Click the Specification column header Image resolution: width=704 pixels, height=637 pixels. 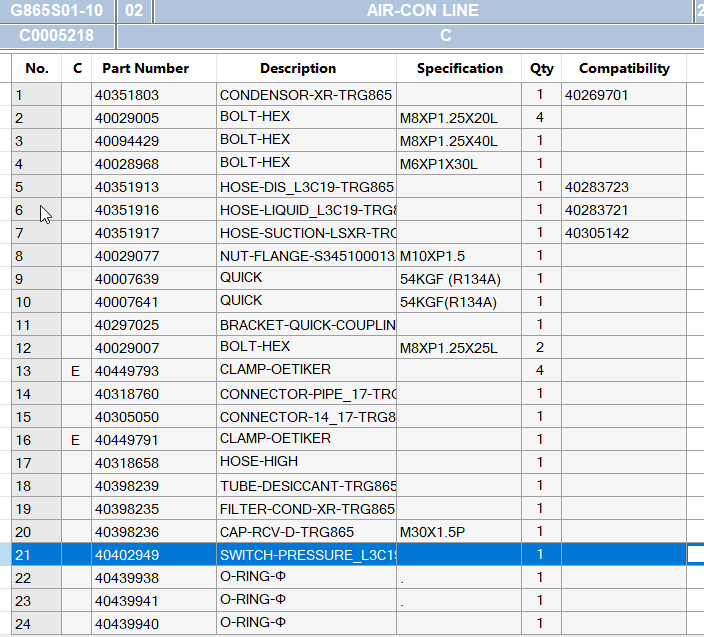459,69
